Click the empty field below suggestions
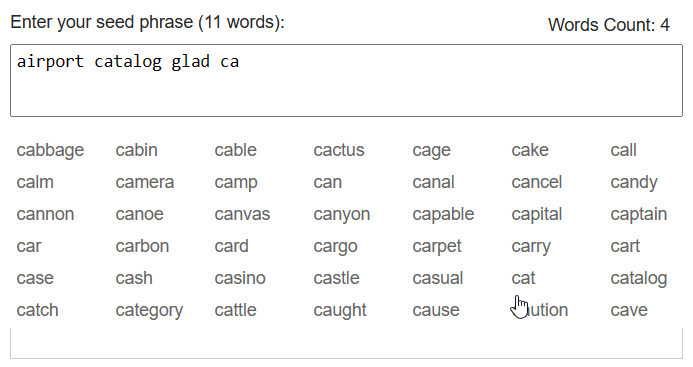 click(x=346, y=344)
